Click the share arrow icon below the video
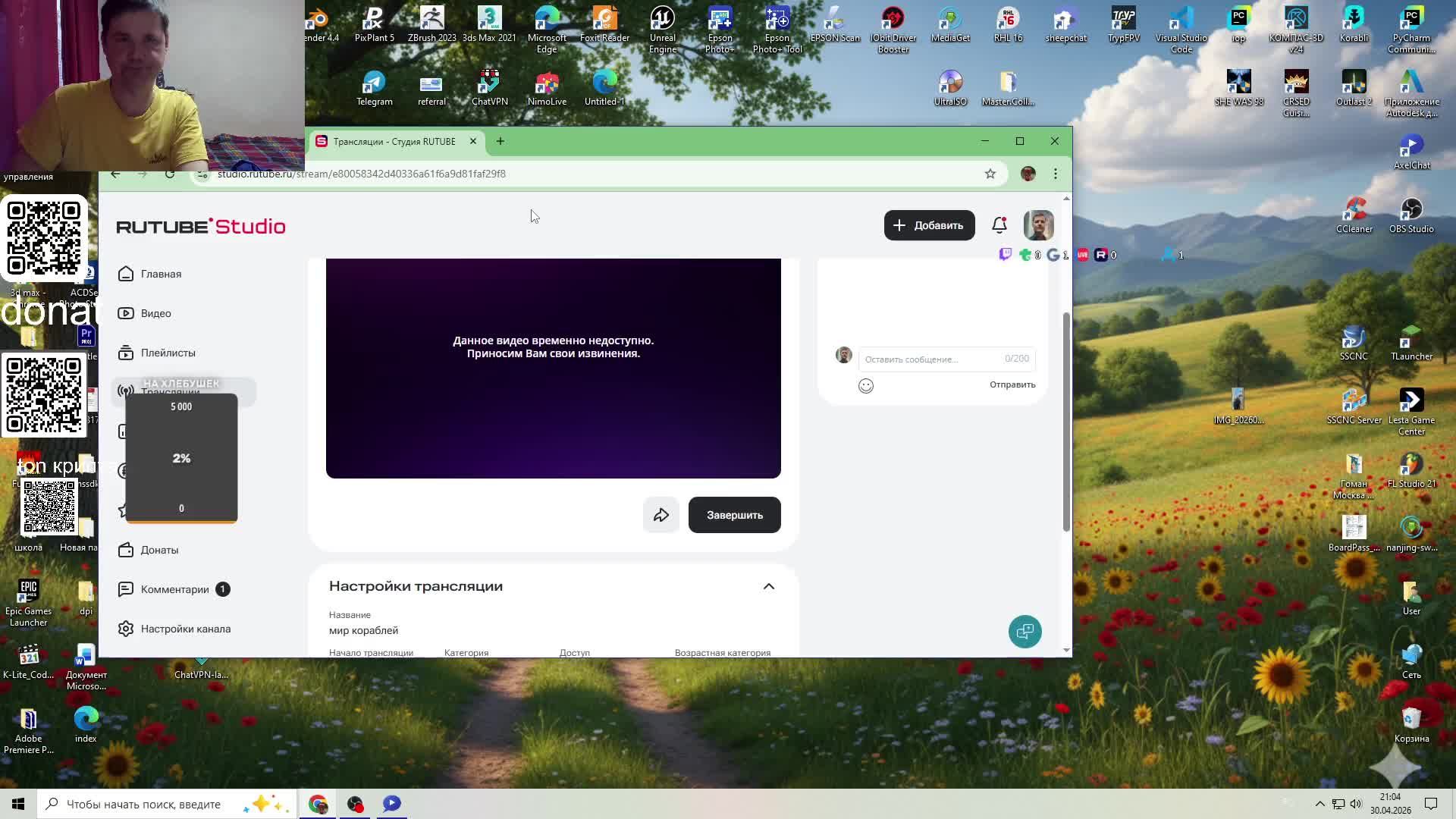This screenshot has width=1456, height=819. [661, 515]
